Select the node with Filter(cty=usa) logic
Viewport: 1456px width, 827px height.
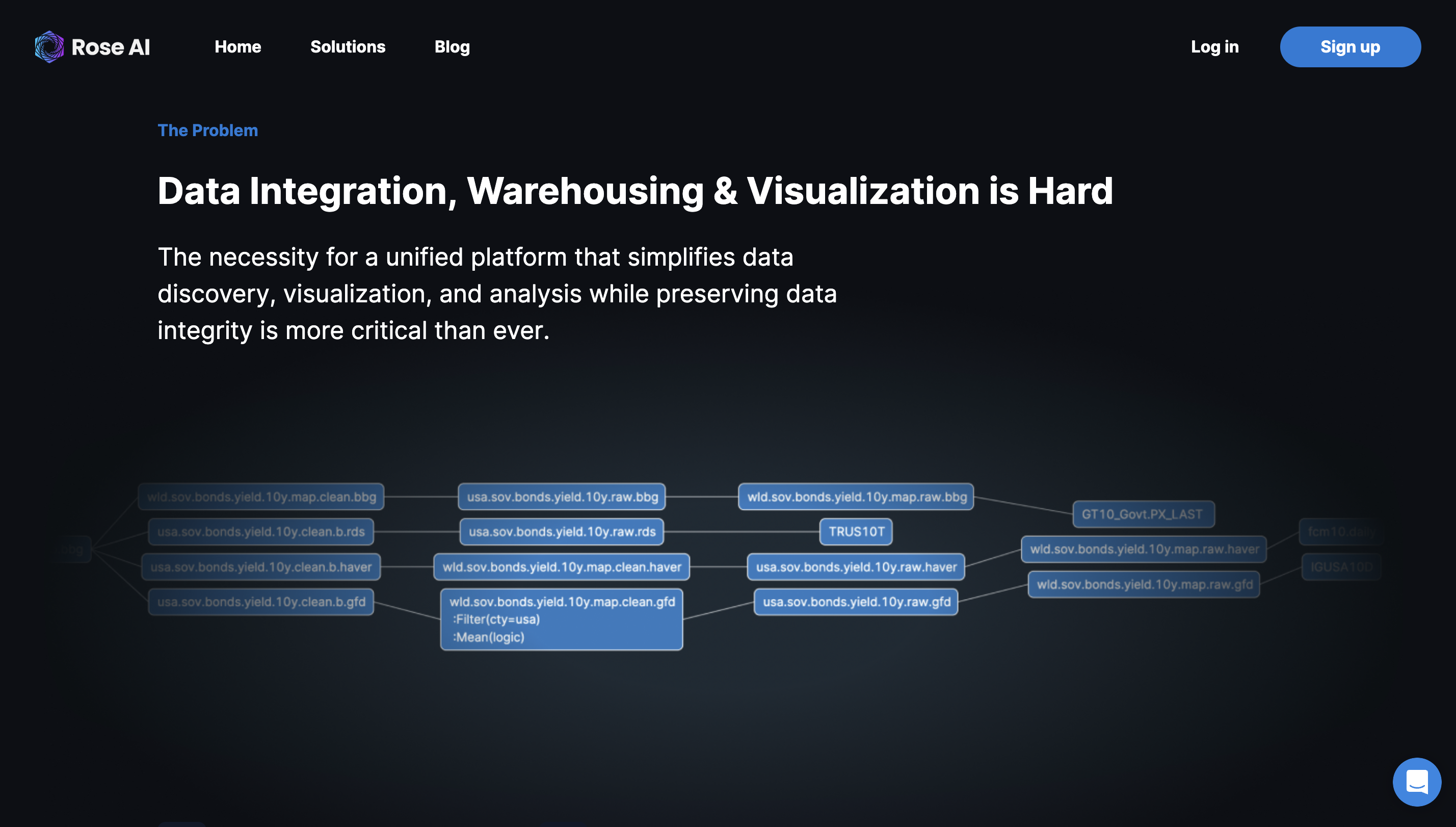click(x=562, y=619)
